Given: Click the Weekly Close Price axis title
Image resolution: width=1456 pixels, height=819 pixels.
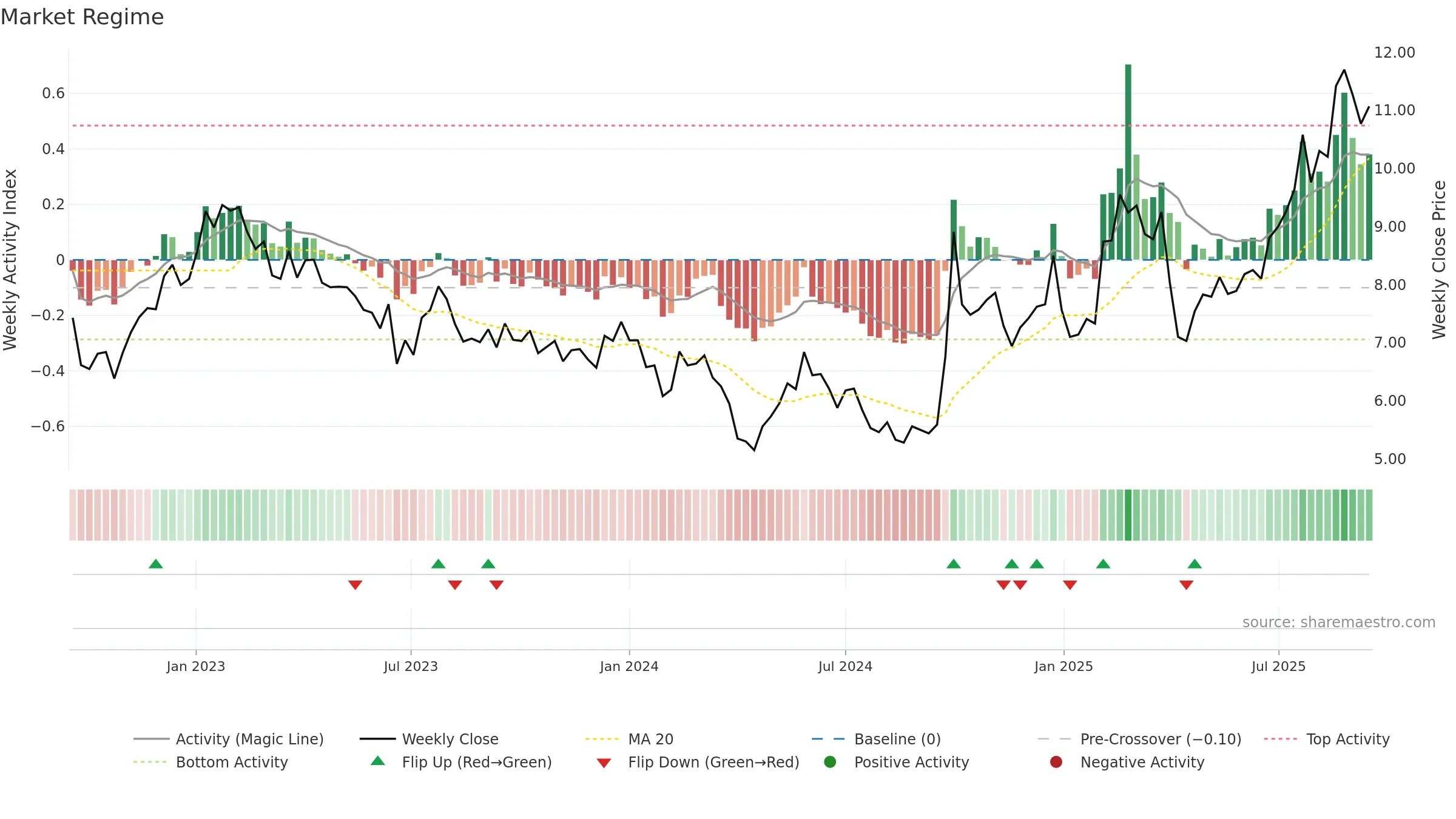Looking at the screenshot, I should pos(1439,260).
